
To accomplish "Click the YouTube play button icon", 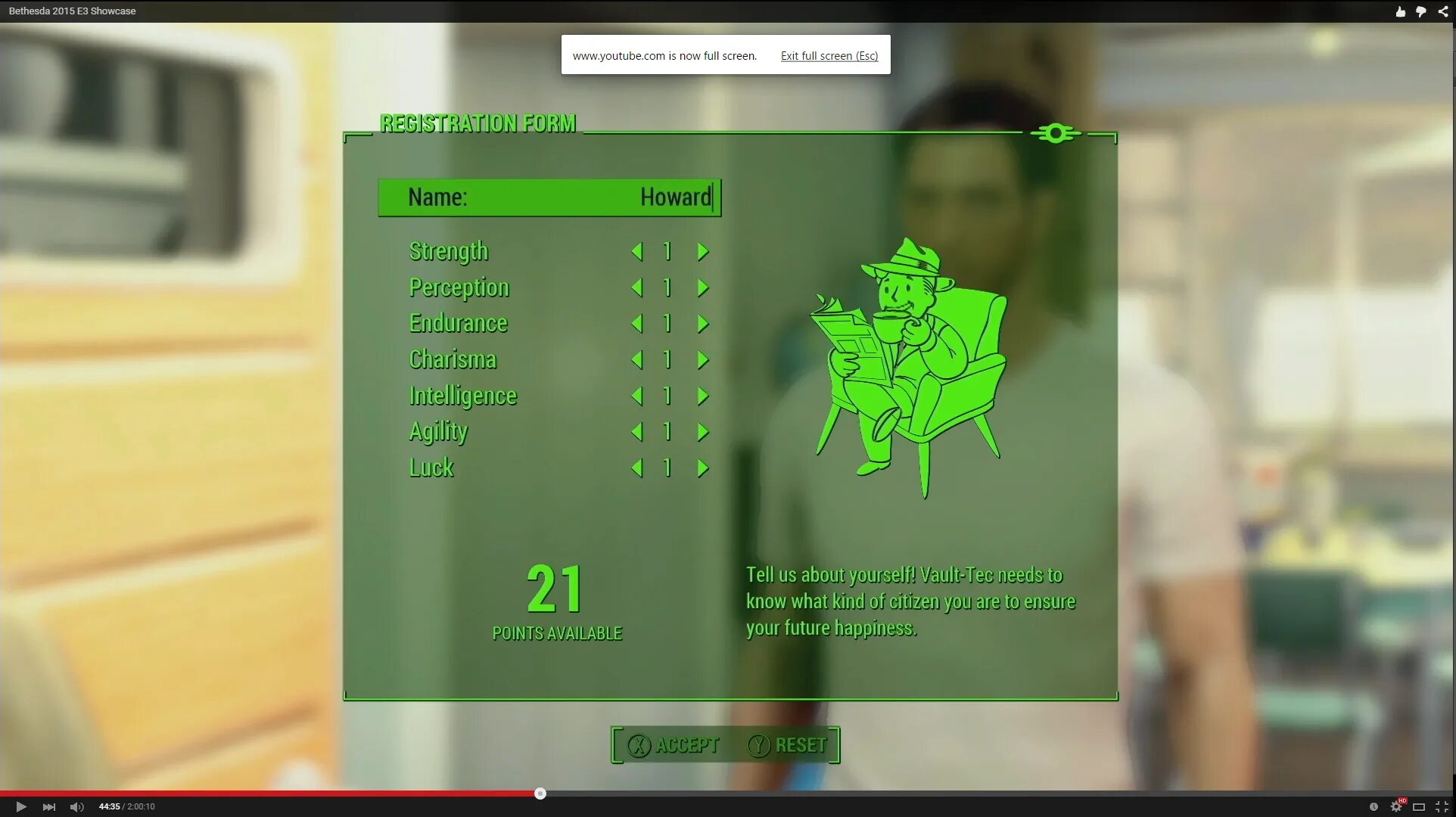I will (18, 806).
